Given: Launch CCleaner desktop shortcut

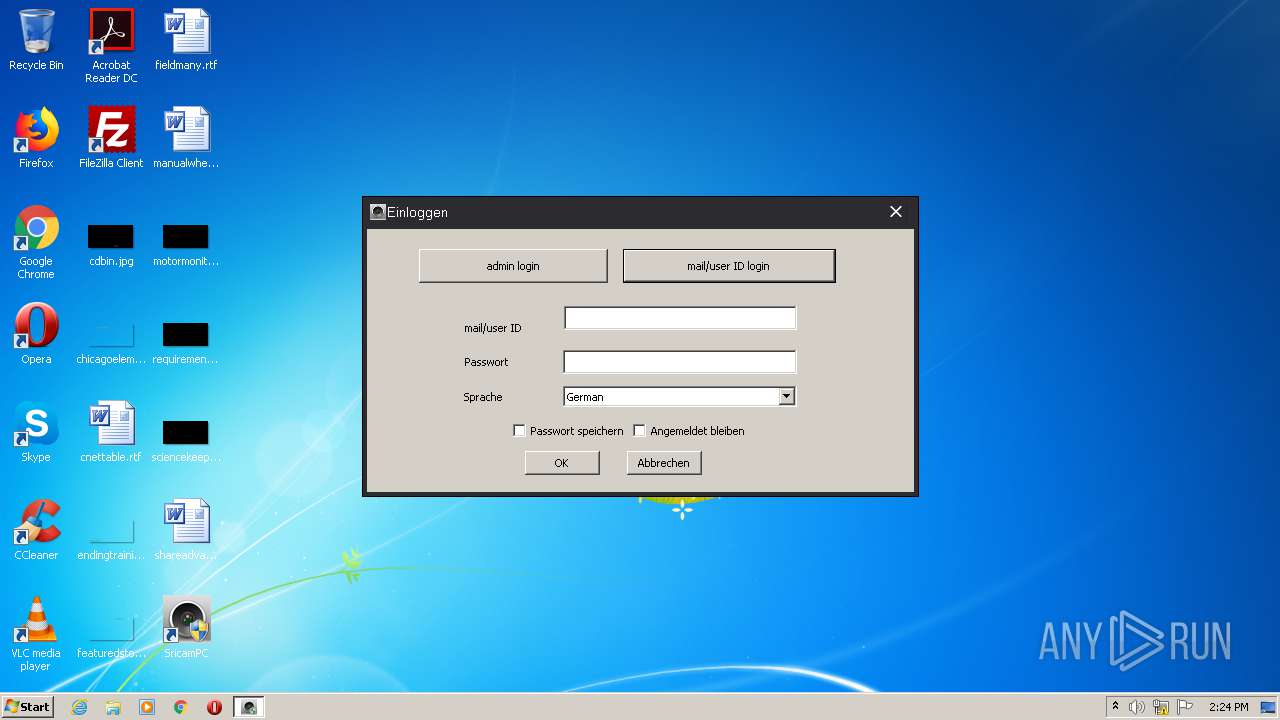Looking at the screenshot, I should coord(36,530).
